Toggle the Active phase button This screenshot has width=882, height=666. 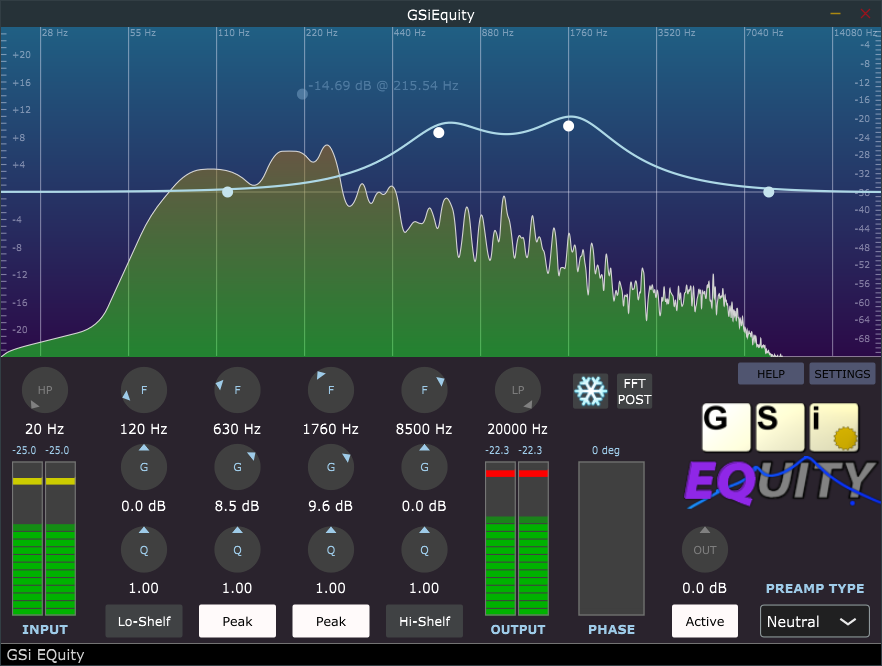(x=704, y=621)
